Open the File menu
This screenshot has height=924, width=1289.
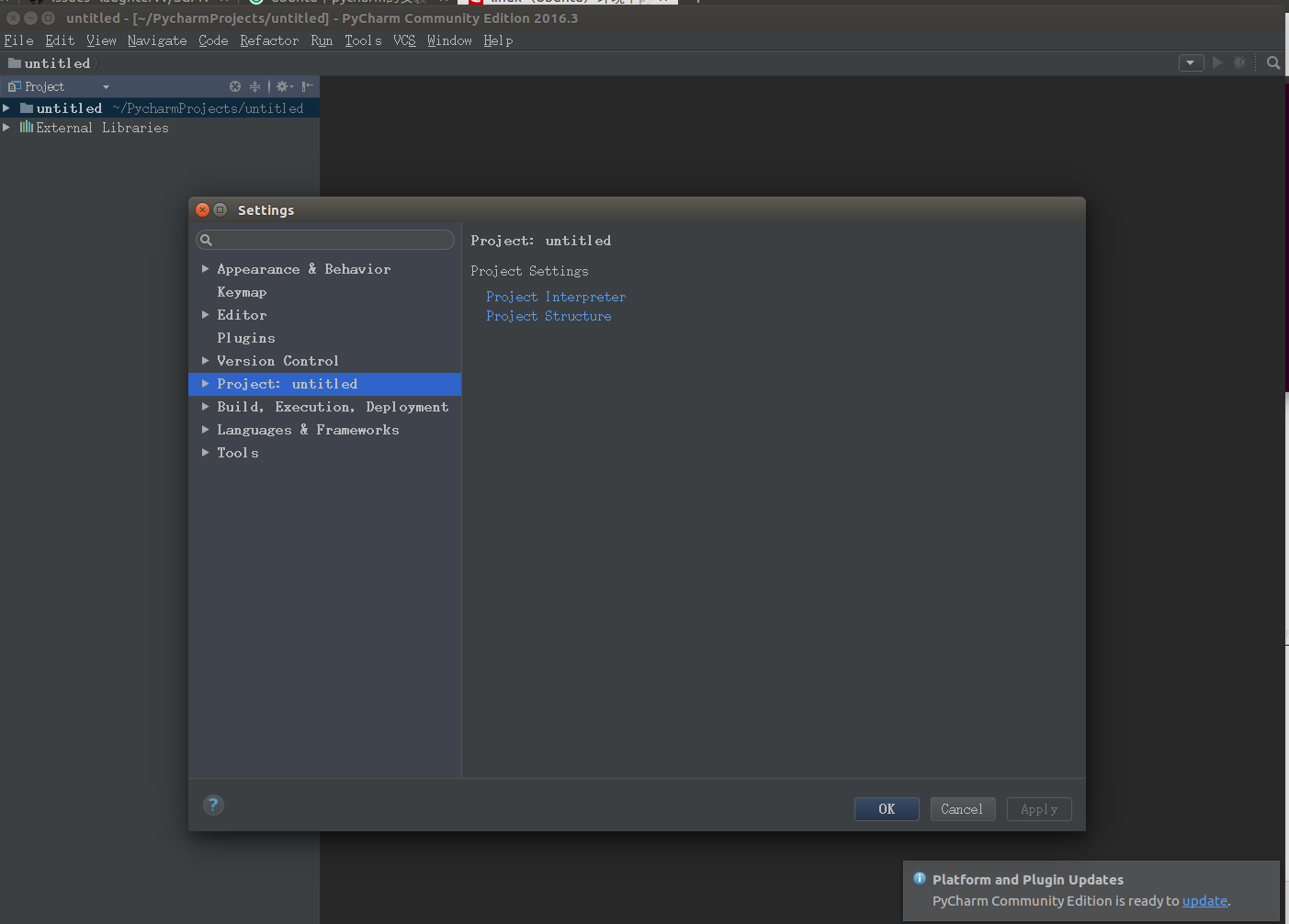point(18,40)
